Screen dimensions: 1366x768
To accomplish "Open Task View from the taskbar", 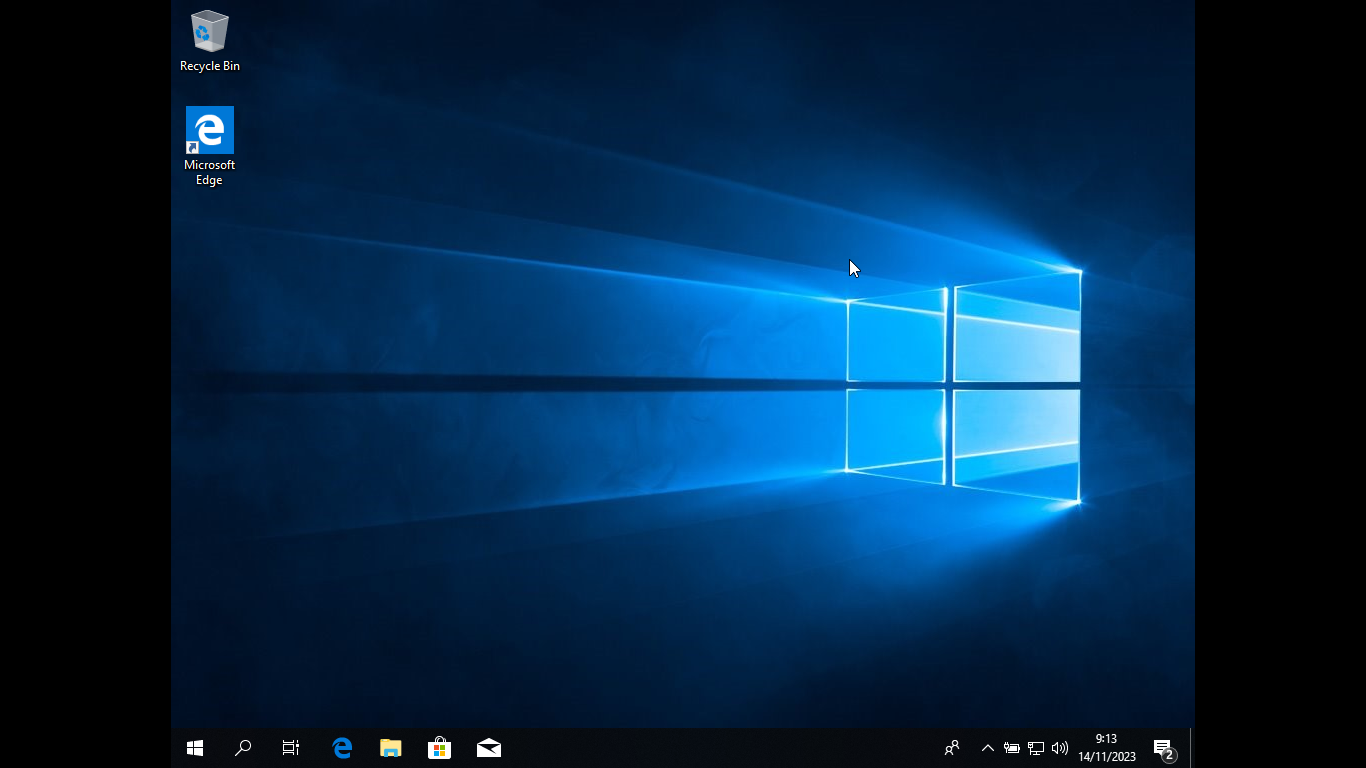I will 291,748.
